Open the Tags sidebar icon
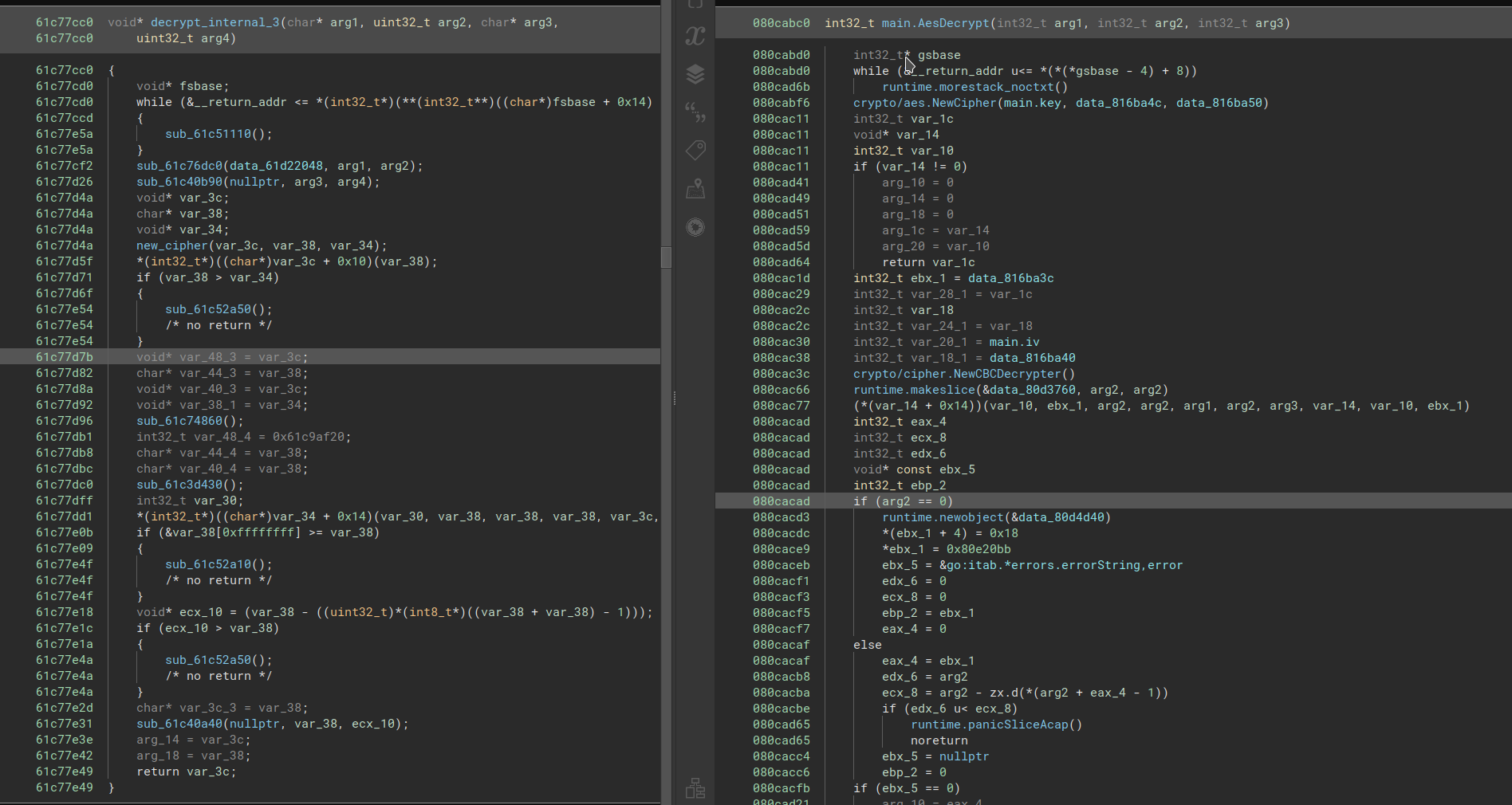1512x805 pixels. (x=695, y=150)
